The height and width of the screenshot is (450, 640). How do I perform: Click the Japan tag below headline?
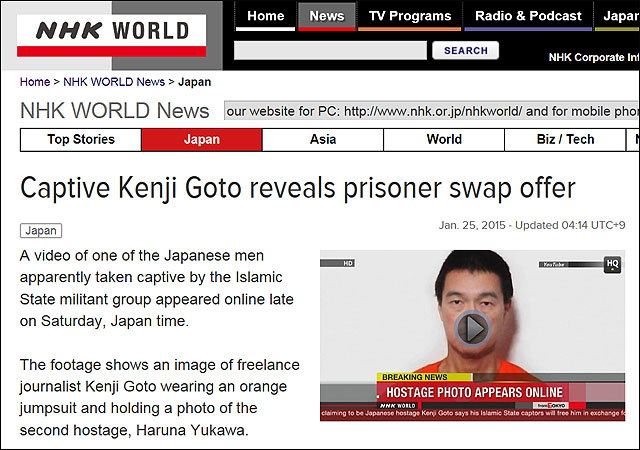coord(41,231)
